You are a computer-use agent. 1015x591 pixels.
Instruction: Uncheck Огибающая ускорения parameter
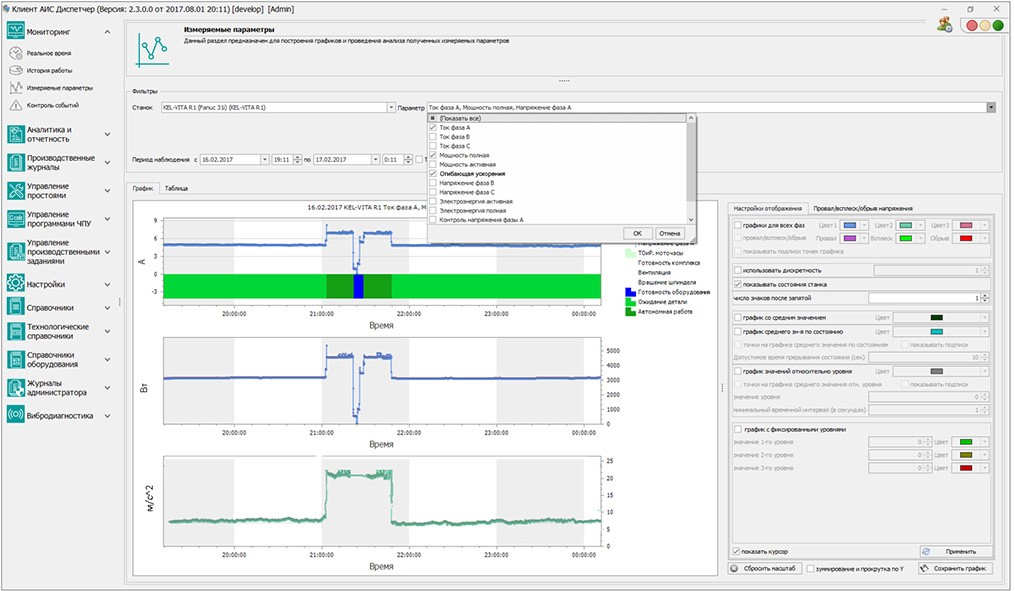[x=433, y=173]
